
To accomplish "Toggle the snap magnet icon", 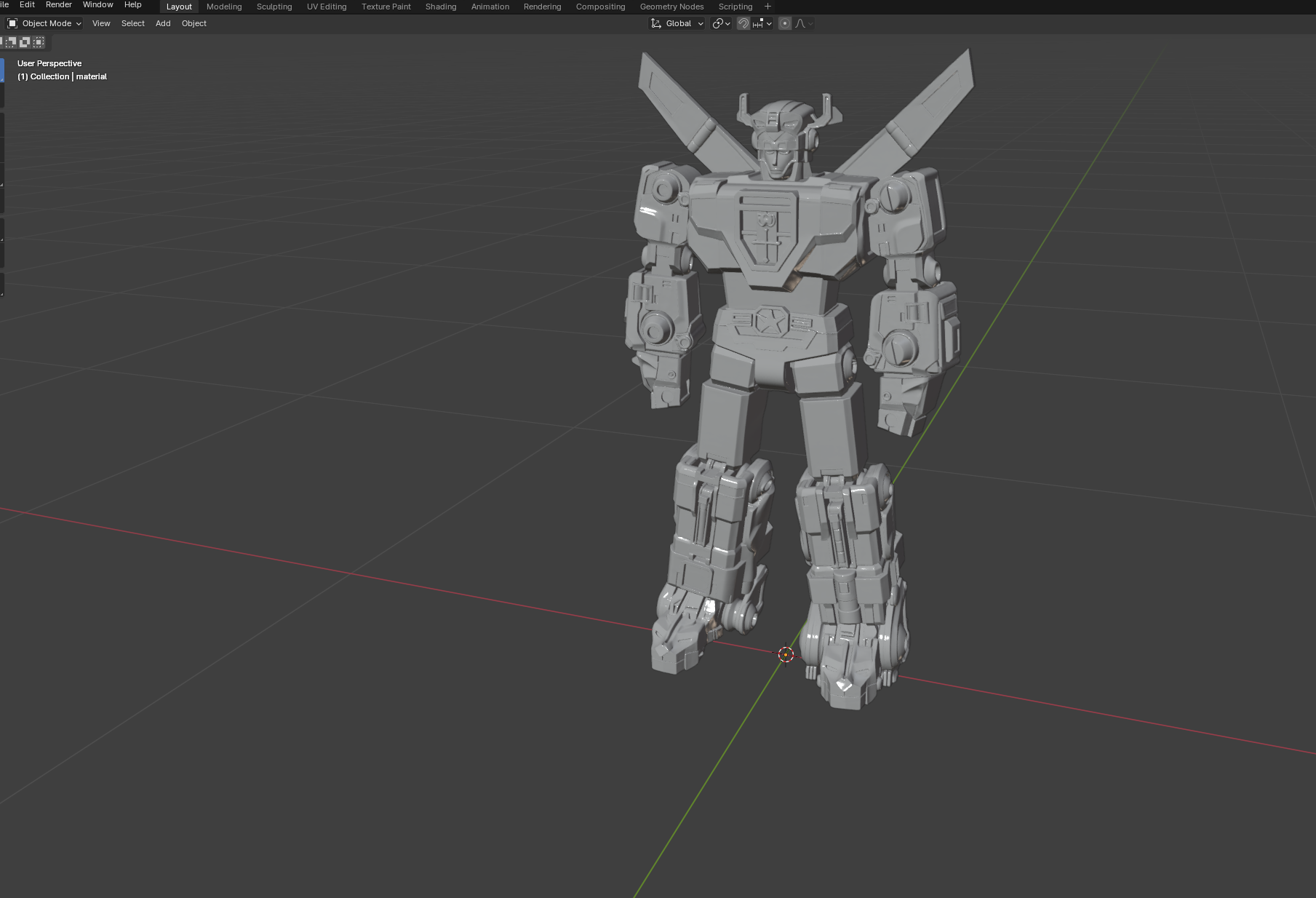I will pyautogui.click(x=743, y=23).
